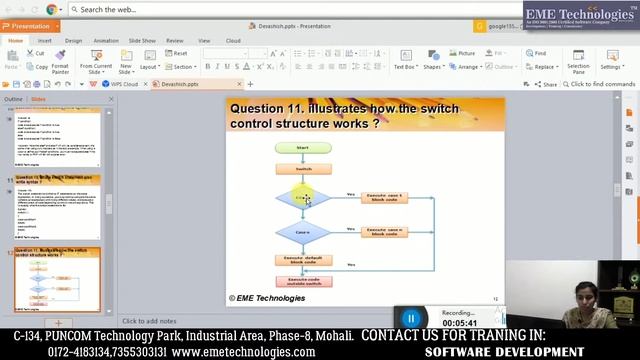
Task: Redo the last action
Action: (68, 84)
